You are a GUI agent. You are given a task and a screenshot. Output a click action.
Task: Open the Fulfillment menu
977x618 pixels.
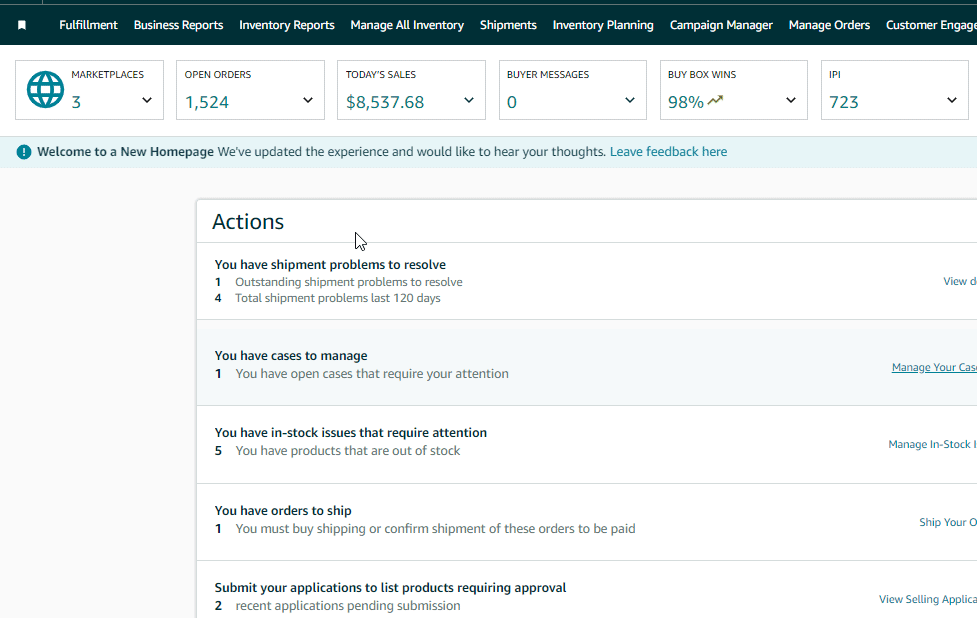pyautogui.click(x=88, y=25)
